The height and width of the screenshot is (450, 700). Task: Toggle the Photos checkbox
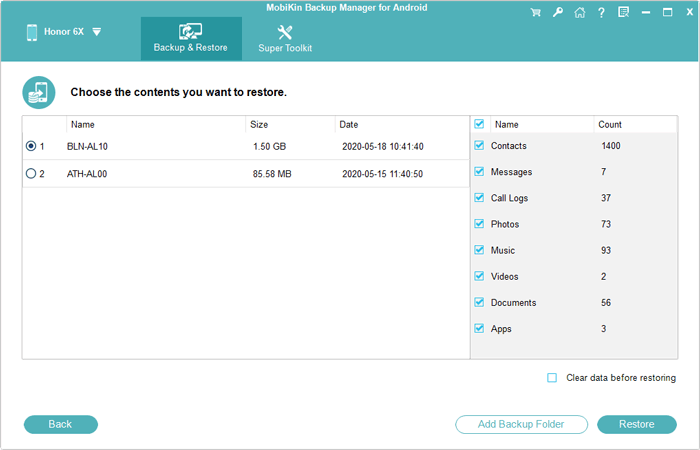click(480, 224)
